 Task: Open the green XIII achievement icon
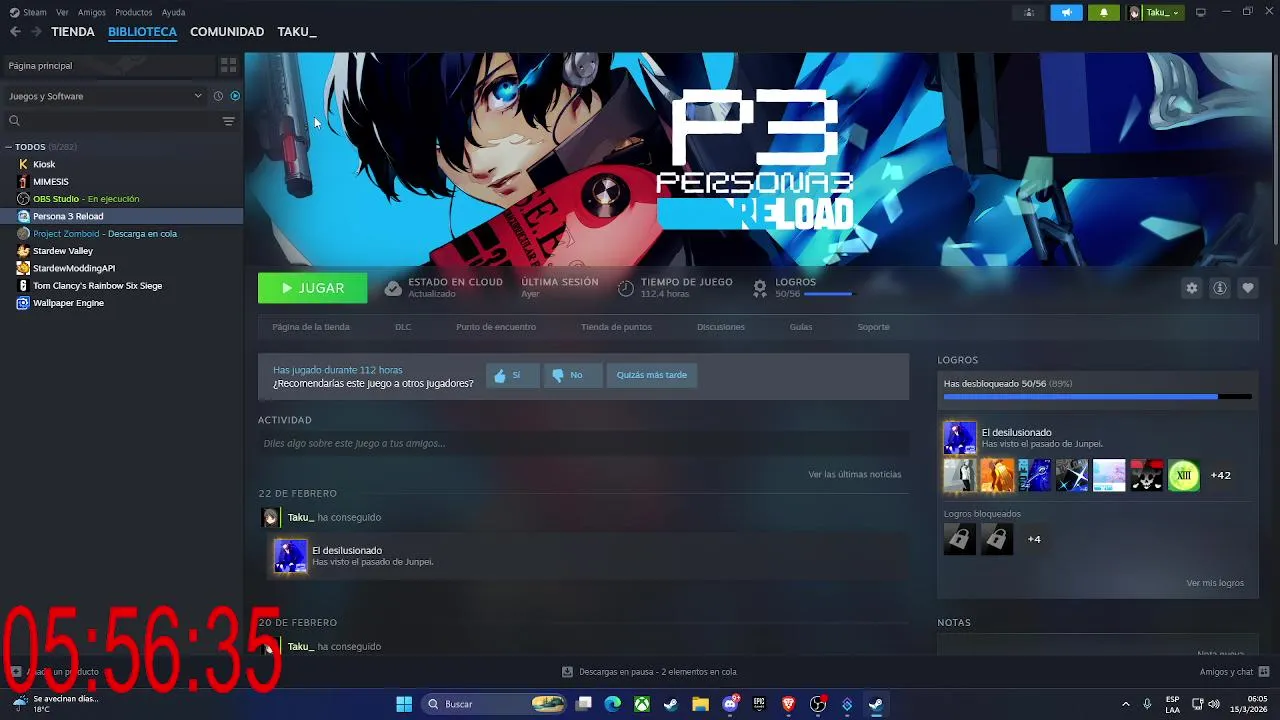pos(1184,475)
